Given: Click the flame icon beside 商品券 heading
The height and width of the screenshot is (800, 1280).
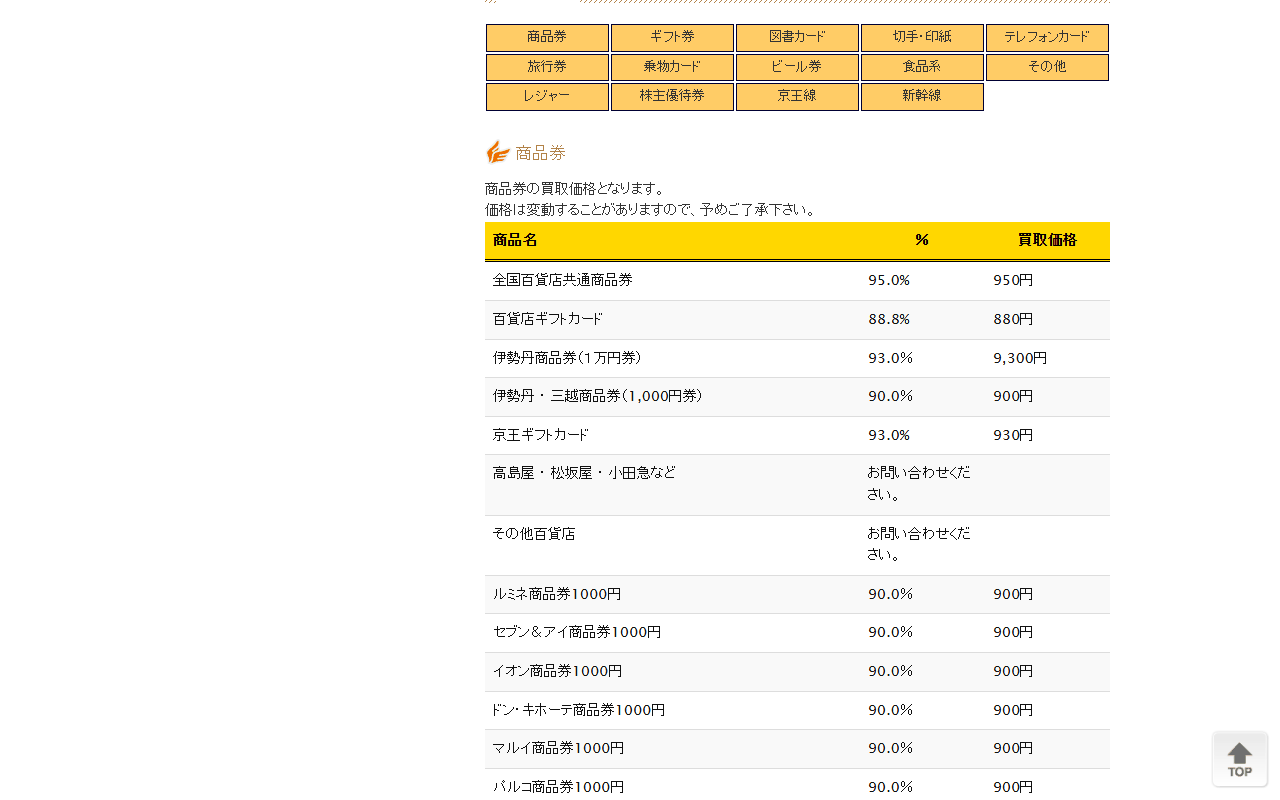Looking at the screenshot, I should coord(497,152).
